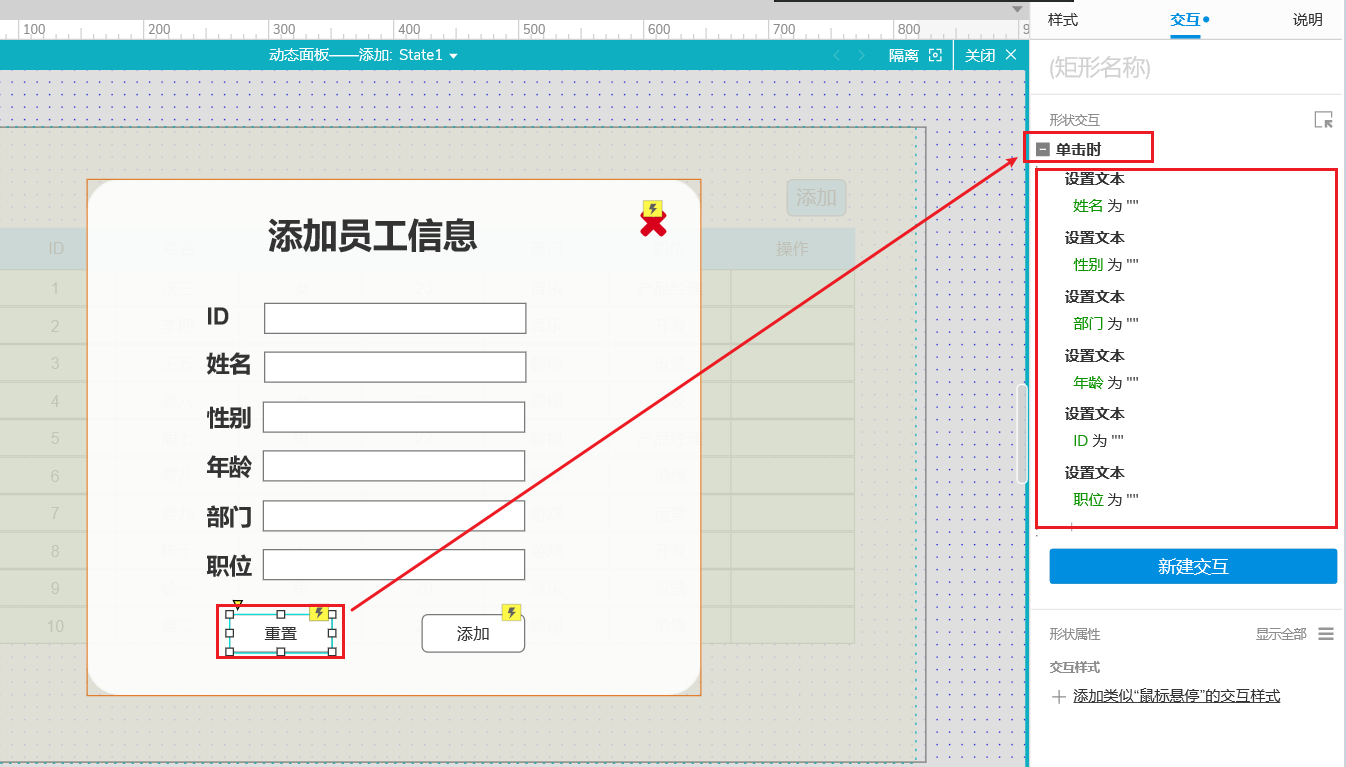Image resolution: width=1346 pixels, height=767 pixels.
Task: Click the 部门 input field
Action: pos(394,516)
